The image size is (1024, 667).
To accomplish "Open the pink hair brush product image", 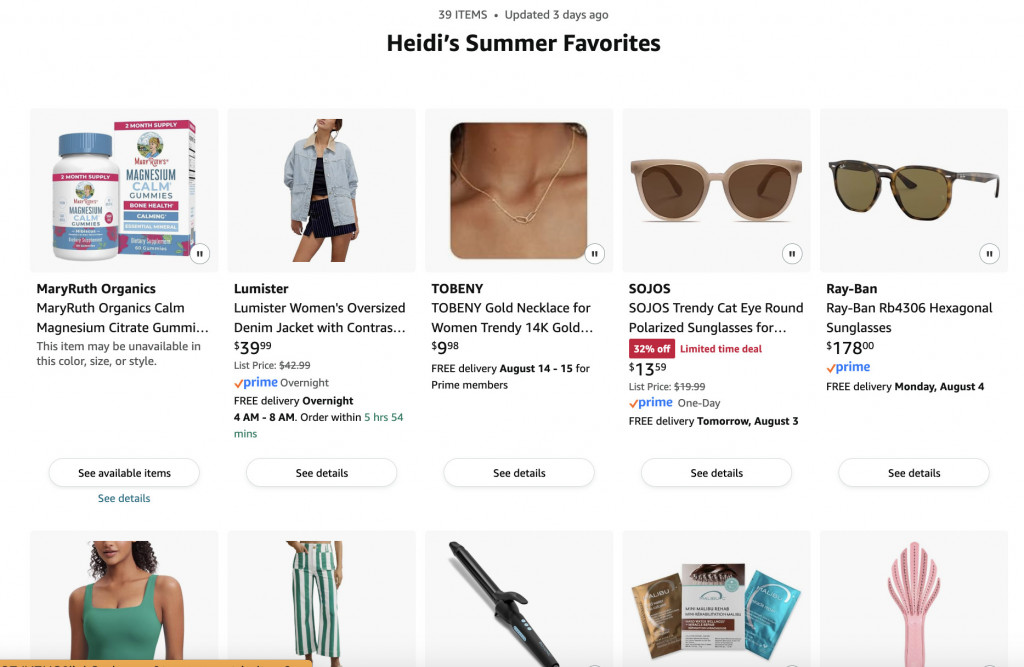I will pyautogui.click(x=914, y=598).
